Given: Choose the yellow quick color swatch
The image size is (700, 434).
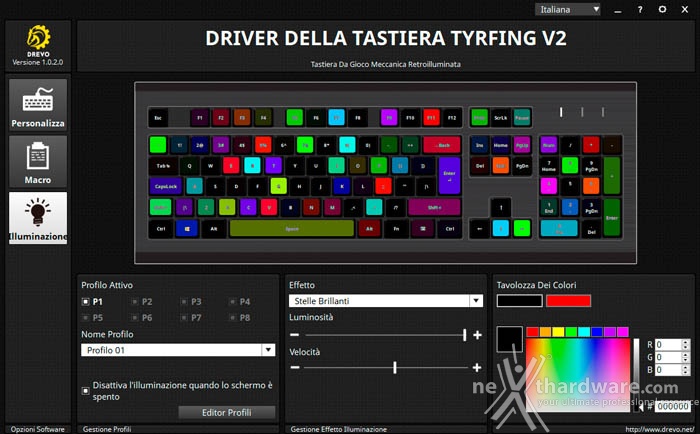Looking at the screenshot, I should (558, 332).
